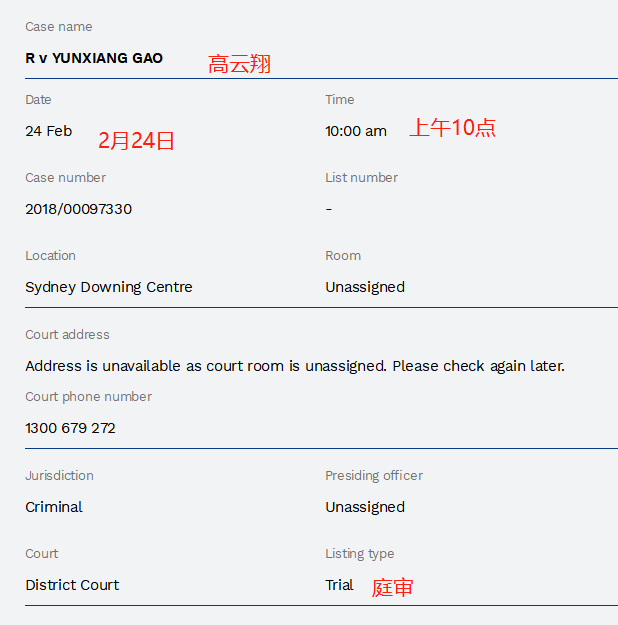The width and height of the screenshot is (618, 625).
Task: Select the time value 10:00 am
Action: 356,131
